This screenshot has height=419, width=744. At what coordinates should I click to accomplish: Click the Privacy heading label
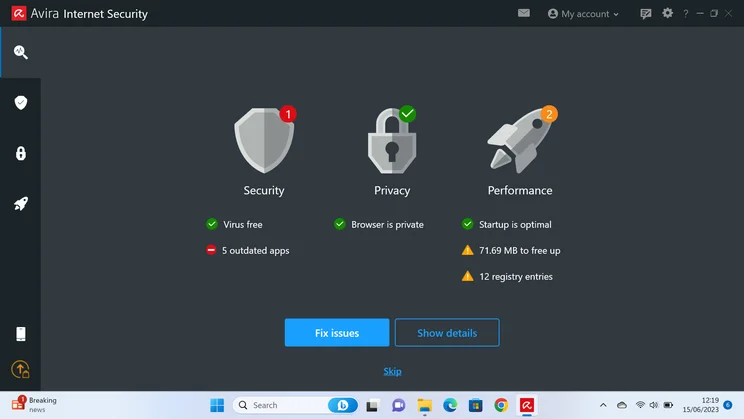coord(392,190)
